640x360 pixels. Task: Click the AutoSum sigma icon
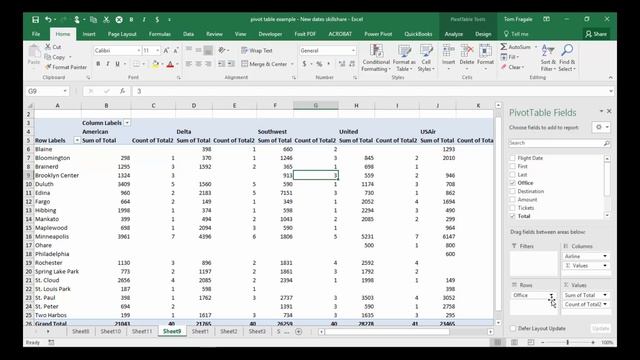[x=504, y=47]
